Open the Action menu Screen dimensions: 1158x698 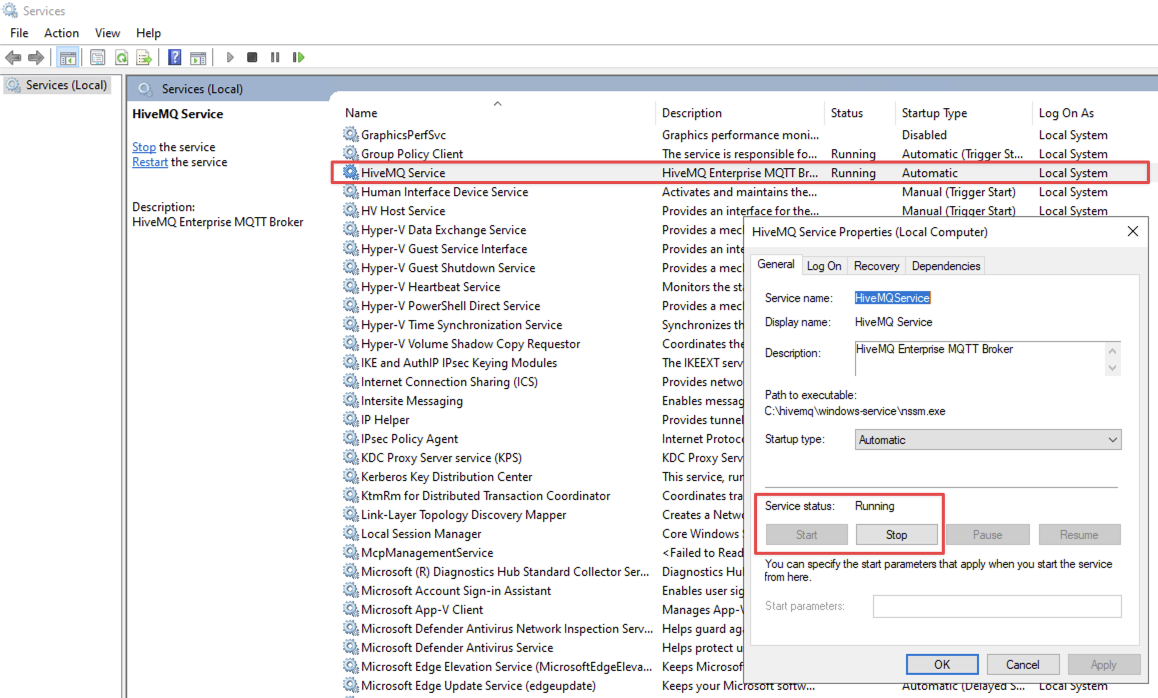point(61,33)
